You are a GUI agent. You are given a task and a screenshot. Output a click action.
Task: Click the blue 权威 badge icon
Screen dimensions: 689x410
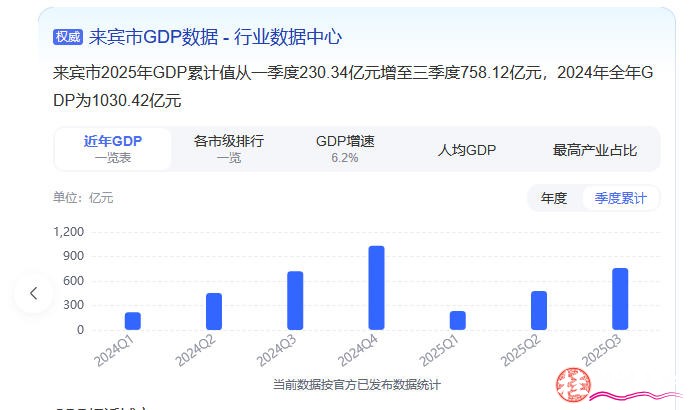point(67,37)
